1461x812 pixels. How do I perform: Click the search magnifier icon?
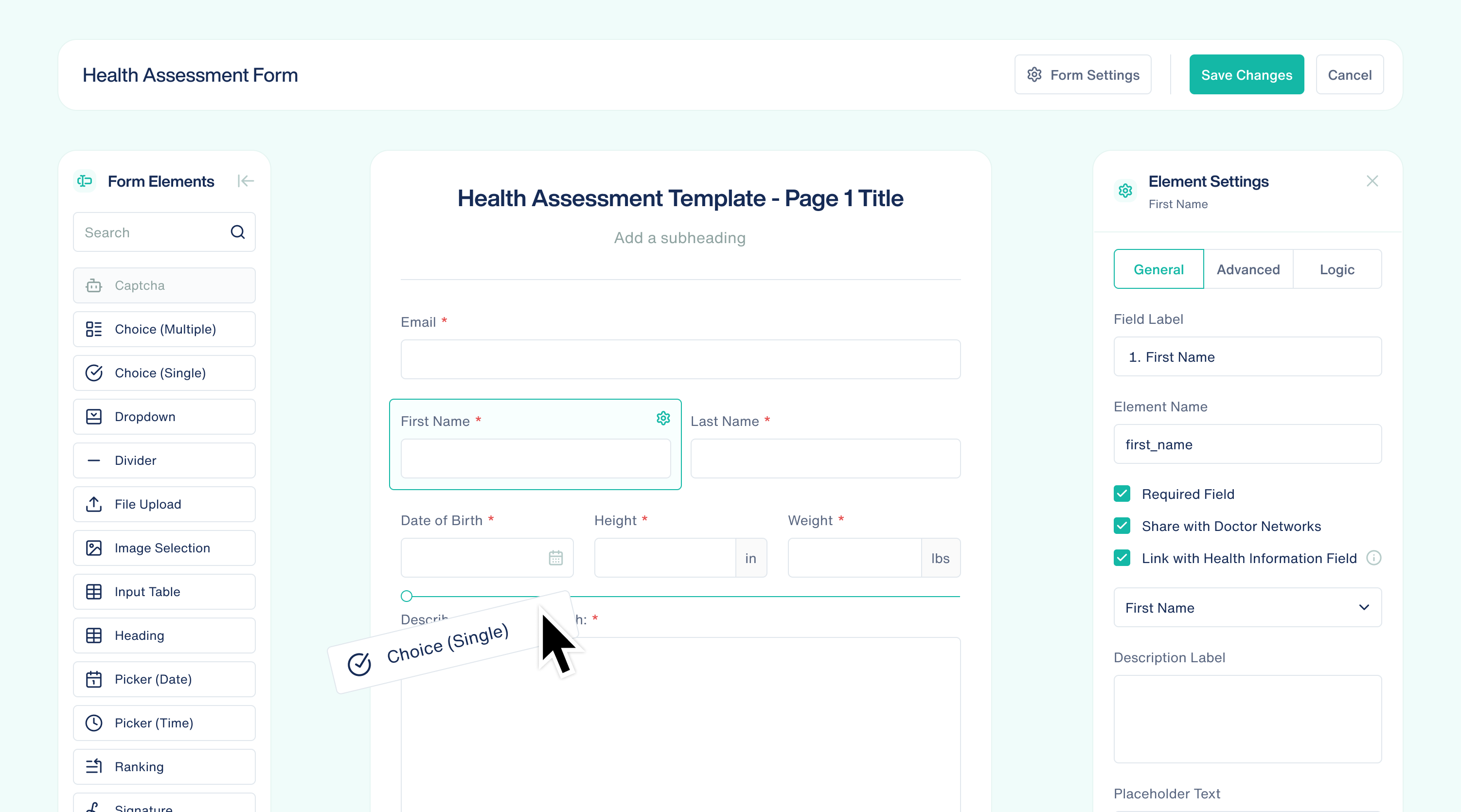(x=238, y=232)
